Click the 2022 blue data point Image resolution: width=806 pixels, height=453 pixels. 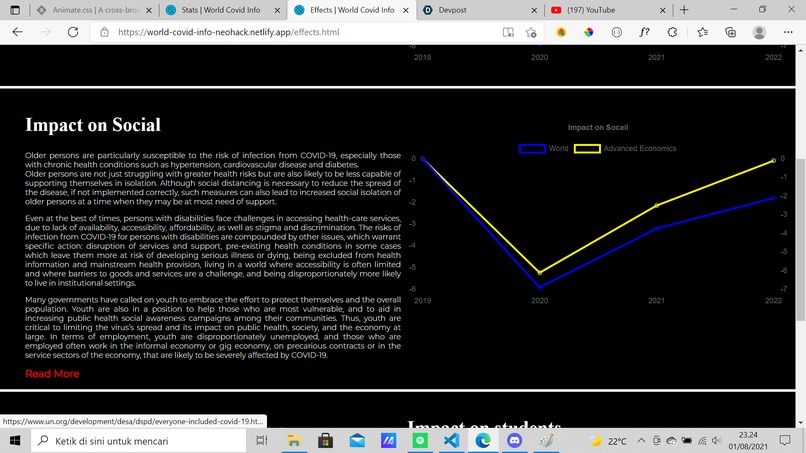click(x=774, y=198)
